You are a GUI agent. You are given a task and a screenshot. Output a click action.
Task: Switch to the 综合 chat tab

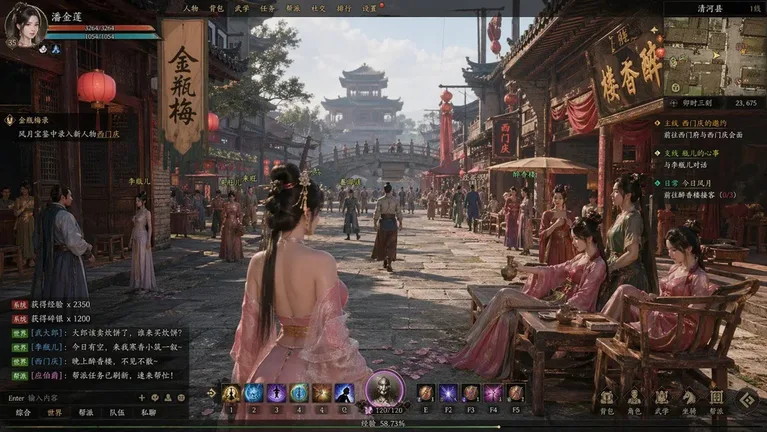pos(23,413)
